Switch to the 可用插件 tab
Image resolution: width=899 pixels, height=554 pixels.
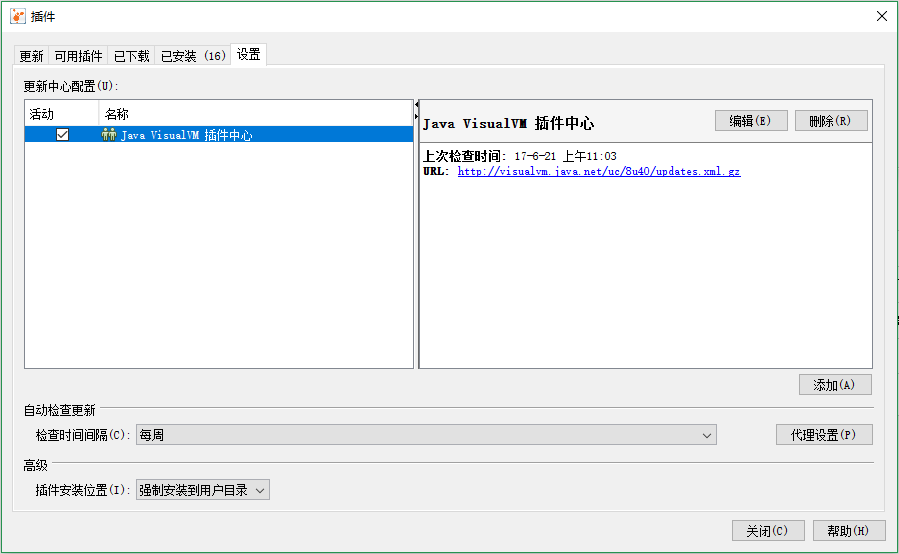pyautogui.click(x=79, y=56)
